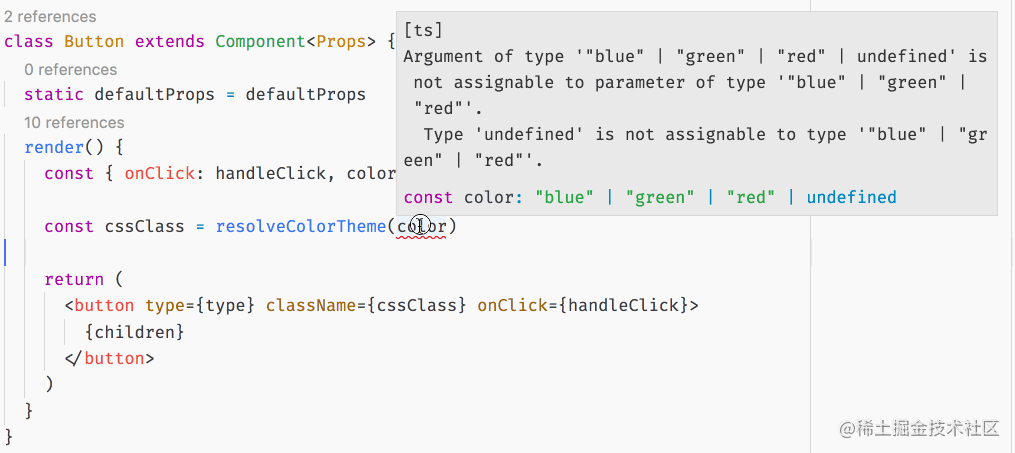The image size is (1015, 453).
Task: Open the "2 references" code lens link
Action: point(50,16)
